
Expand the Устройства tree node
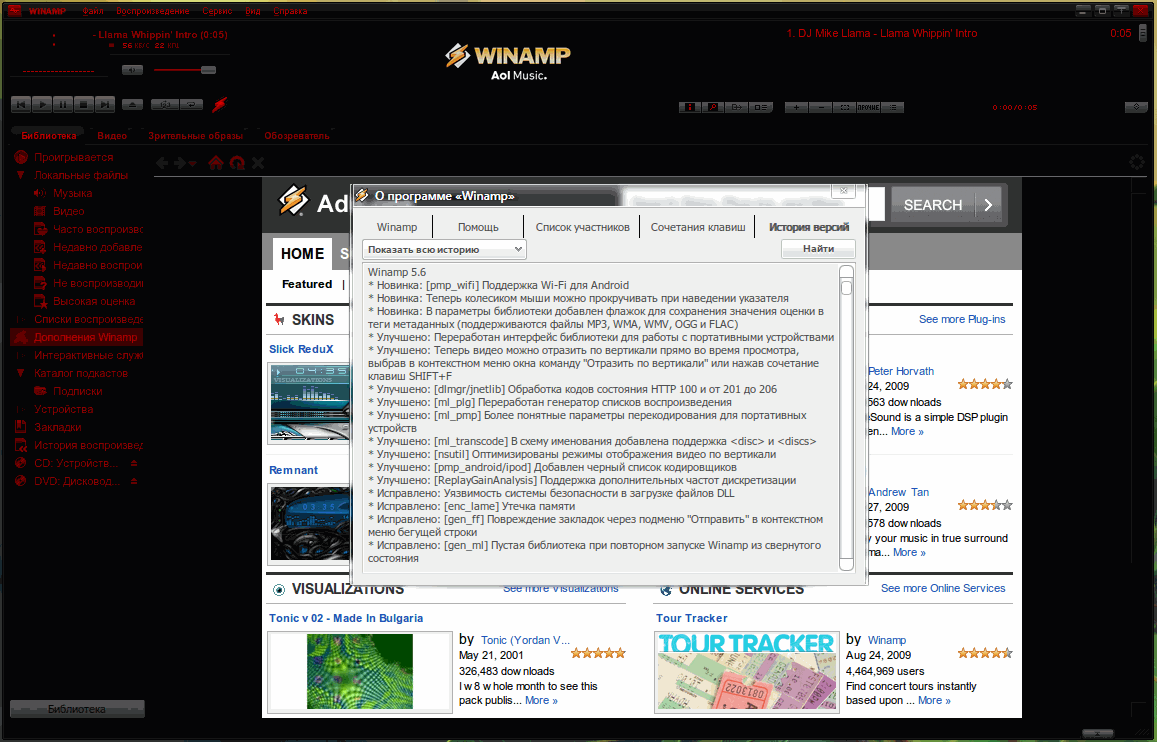pos(21,409)
